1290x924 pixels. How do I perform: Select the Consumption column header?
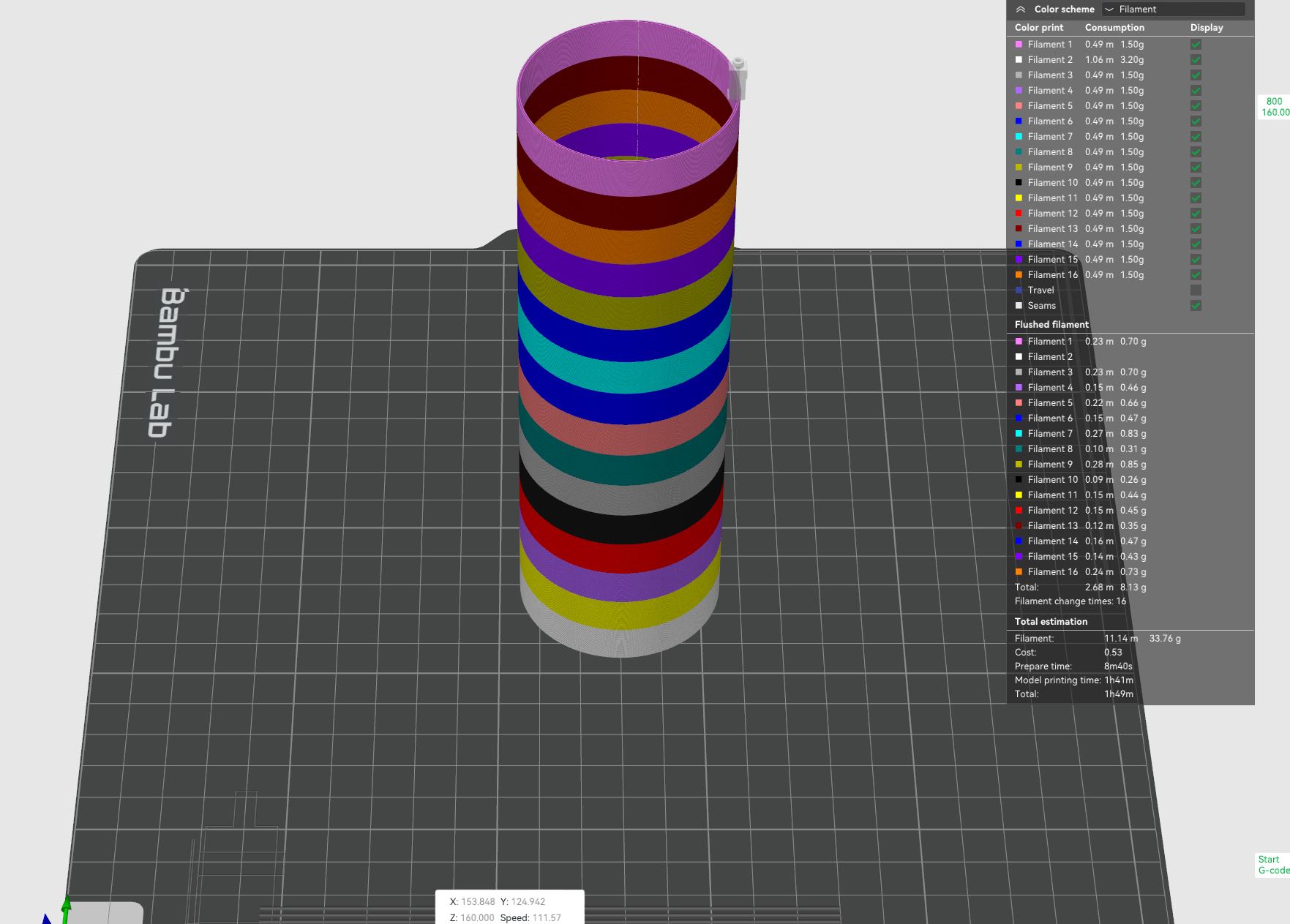[x=1114, y=28]
